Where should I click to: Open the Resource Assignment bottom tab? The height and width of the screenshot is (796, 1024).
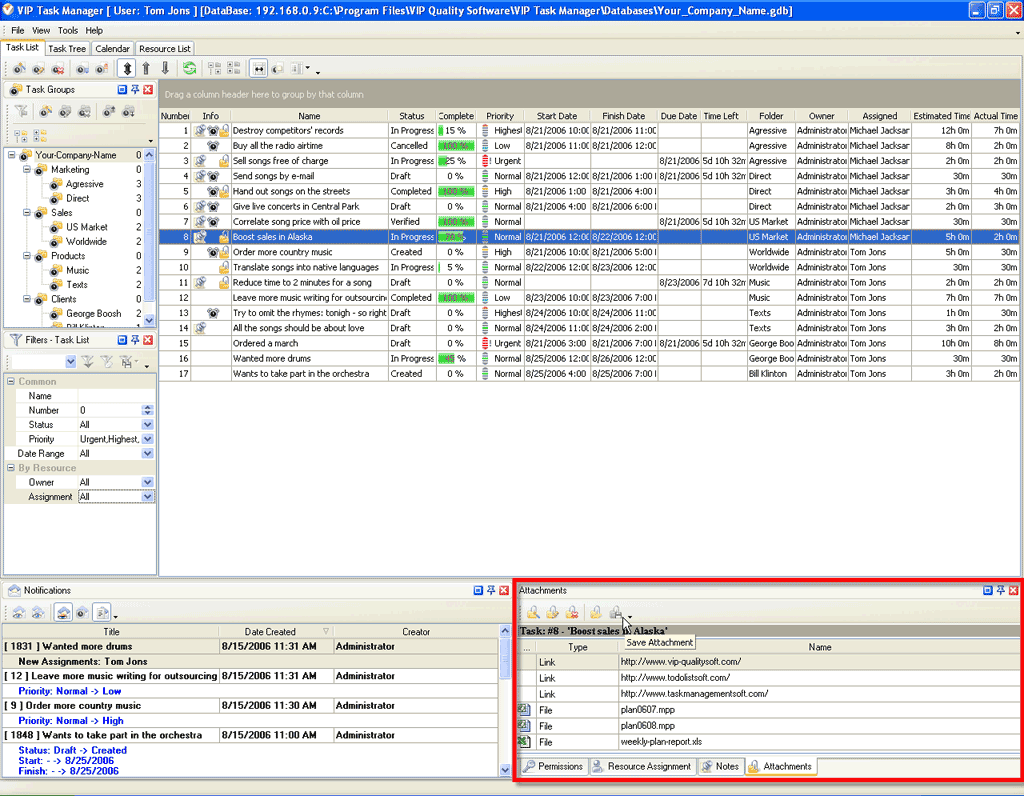(x=641, y=767)
